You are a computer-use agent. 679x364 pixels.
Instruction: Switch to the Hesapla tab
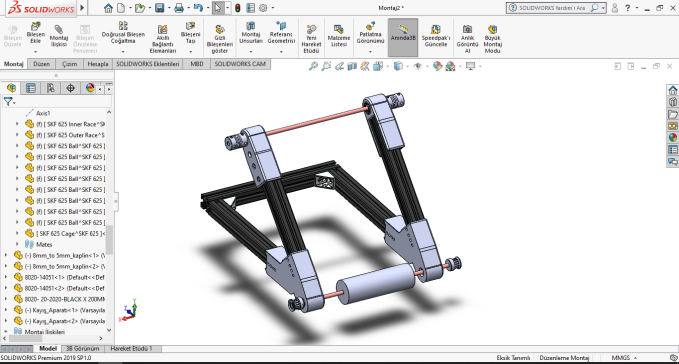click(98, 64)
